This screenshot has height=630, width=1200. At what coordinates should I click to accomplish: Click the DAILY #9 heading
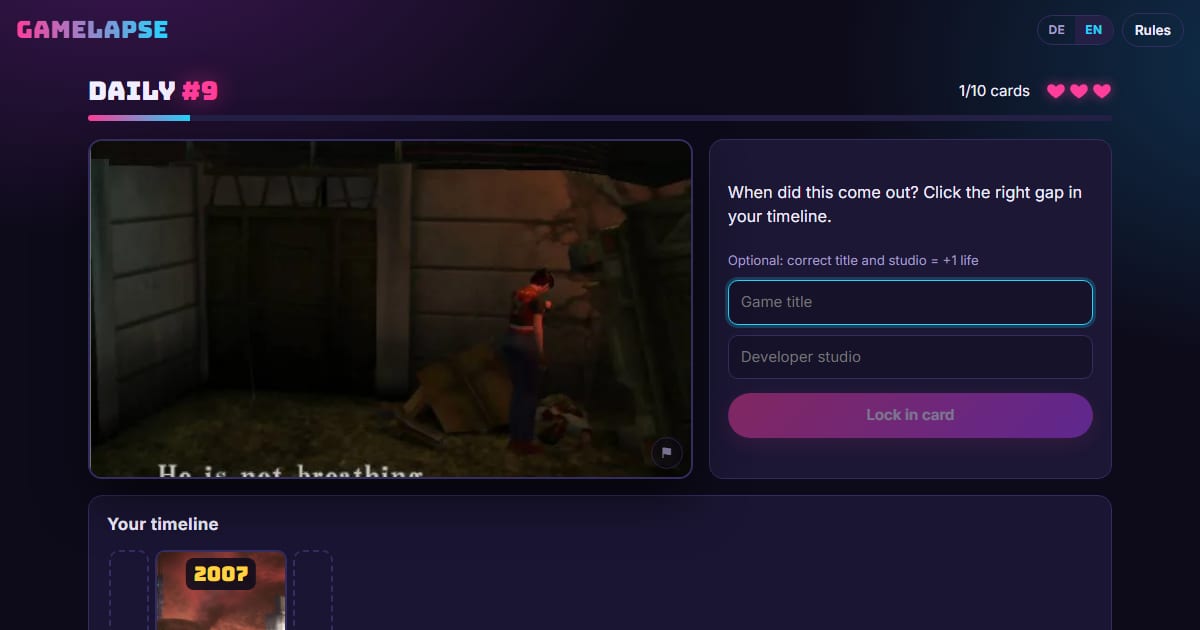(153, 91)
